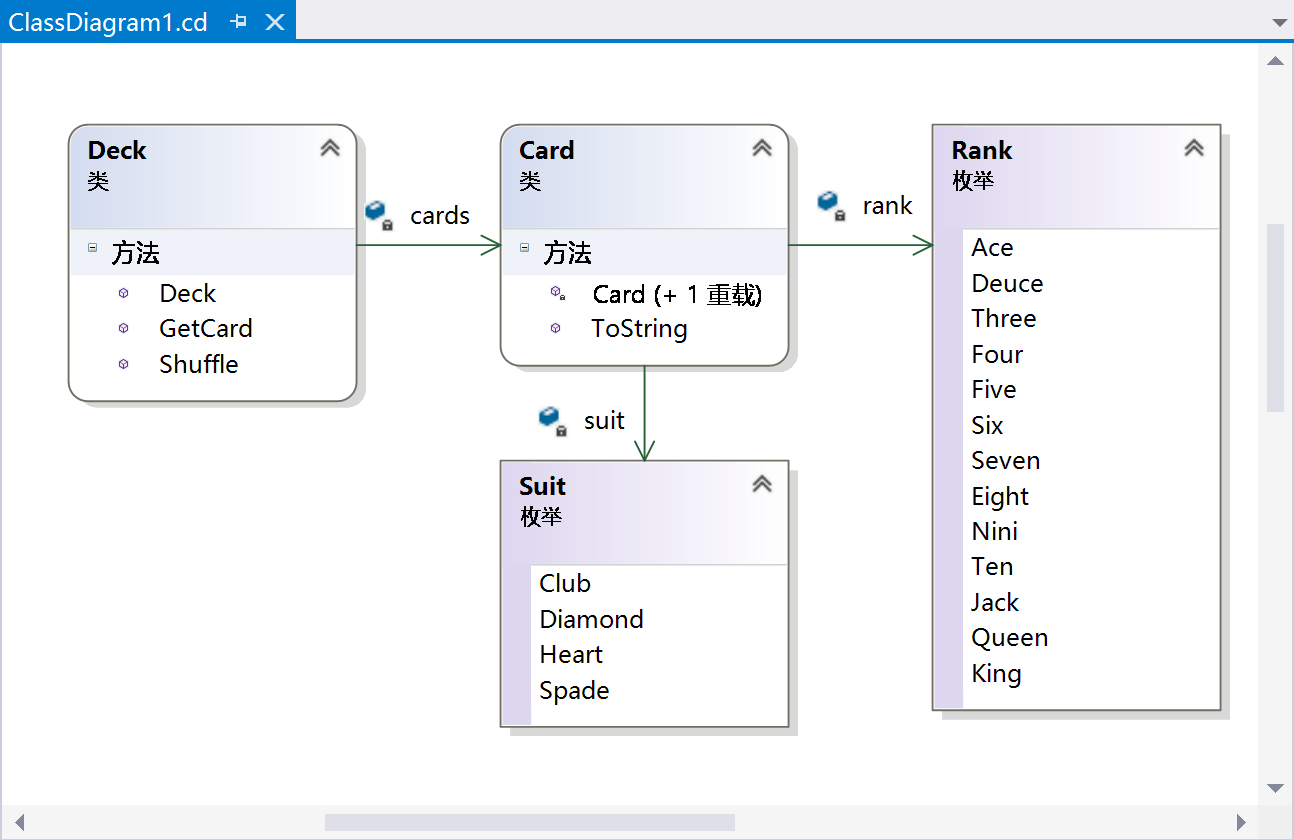This screenshot has height=840, width=1294.
Task: Click the Deck constructor method icon
Action: click(x=123, y=293)
